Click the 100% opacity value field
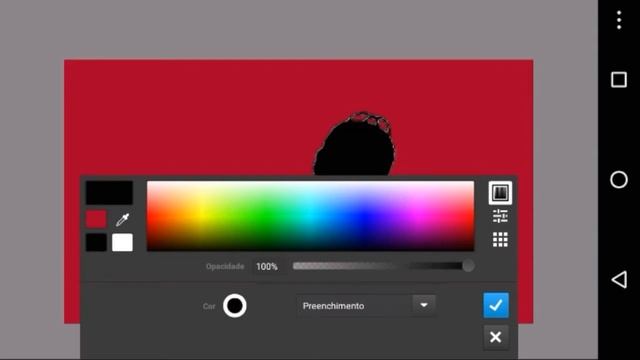640x360 pixels. 267,267
